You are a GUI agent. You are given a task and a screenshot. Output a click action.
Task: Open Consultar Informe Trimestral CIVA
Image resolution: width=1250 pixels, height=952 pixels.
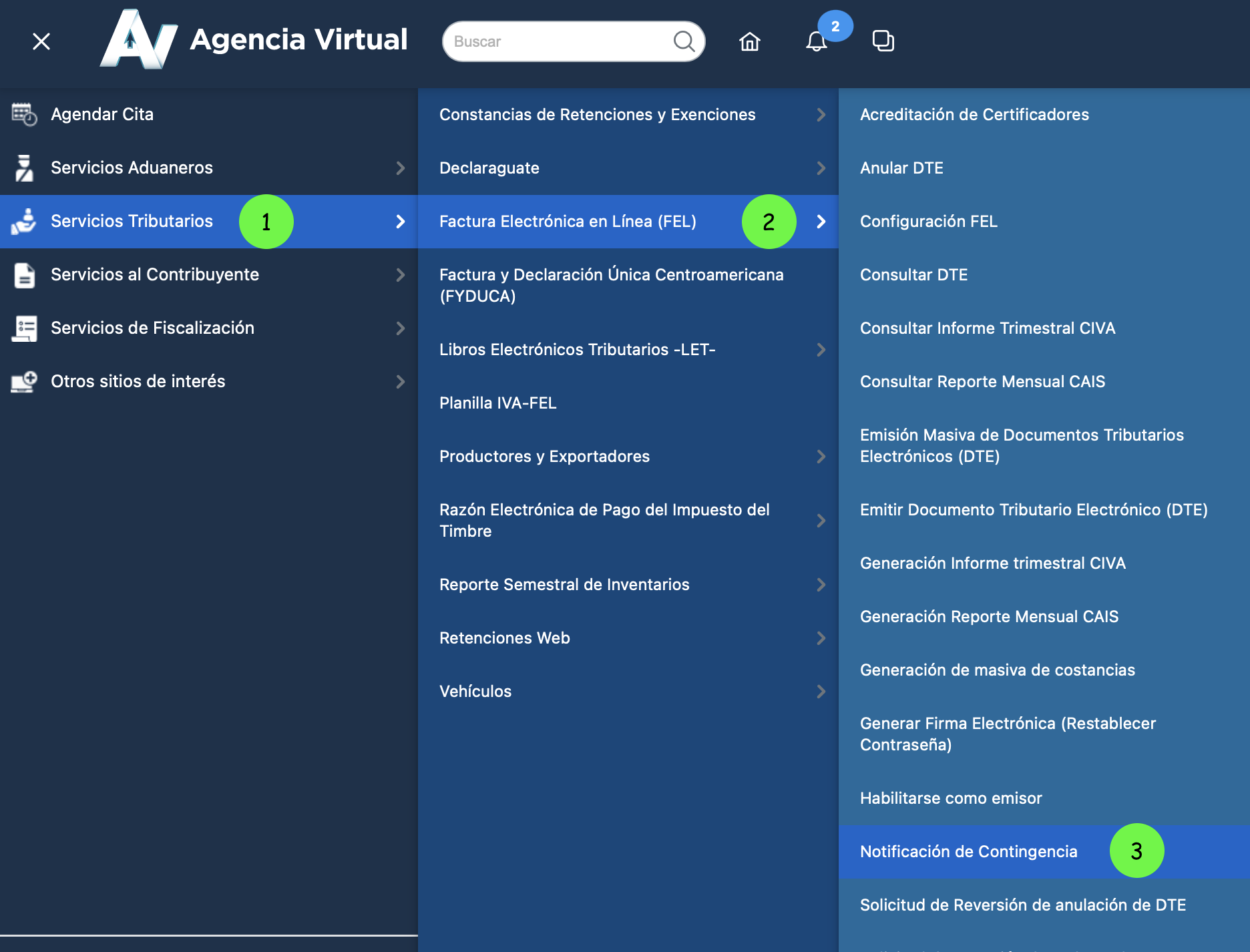tap(1044, 328)
